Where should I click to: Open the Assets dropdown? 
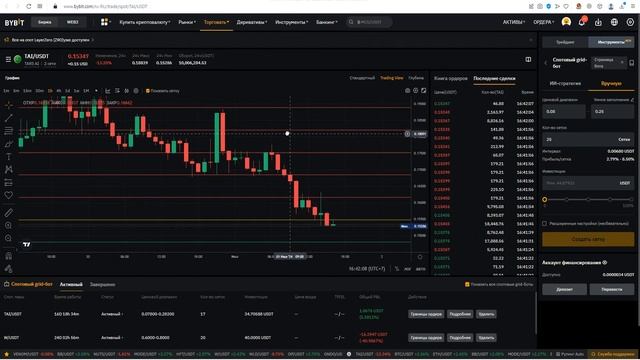click(514, 22)
